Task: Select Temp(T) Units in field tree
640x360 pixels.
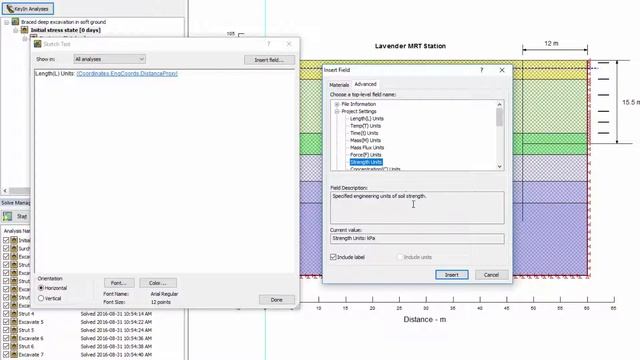Action: tap(365, 126)
